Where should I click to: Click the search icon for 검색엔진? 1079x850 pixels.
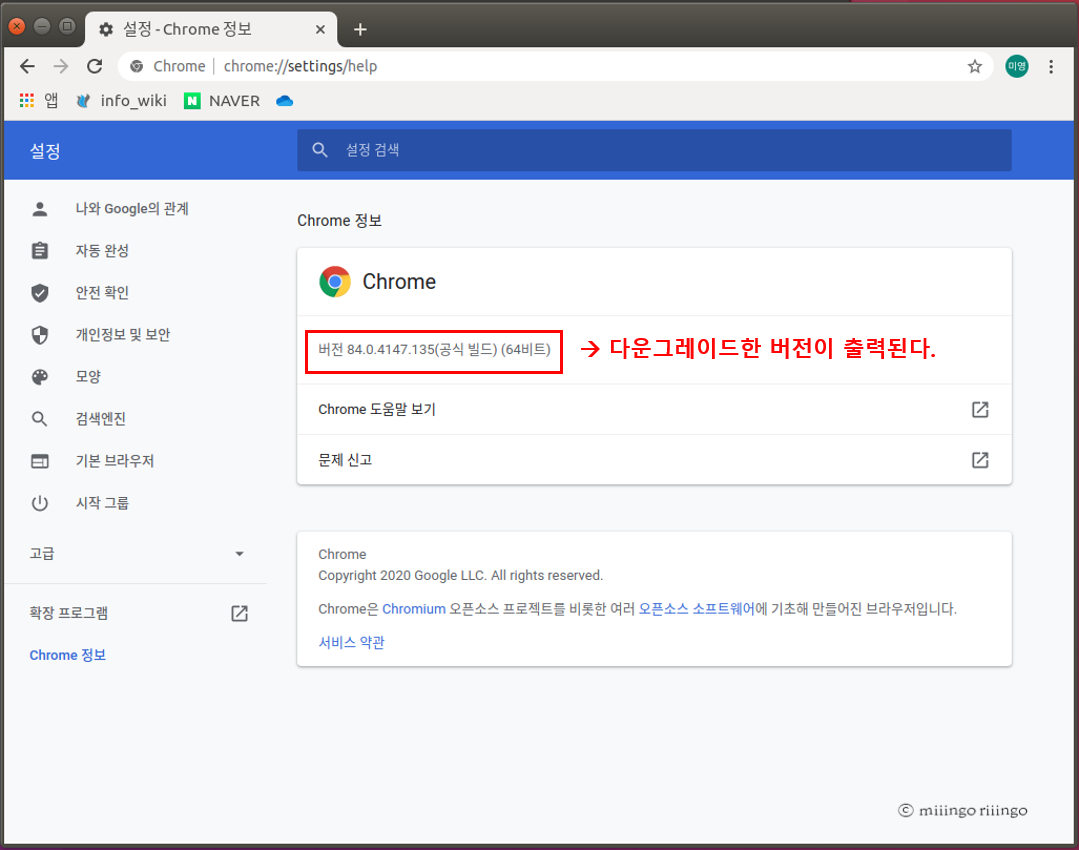pos(40,419)
